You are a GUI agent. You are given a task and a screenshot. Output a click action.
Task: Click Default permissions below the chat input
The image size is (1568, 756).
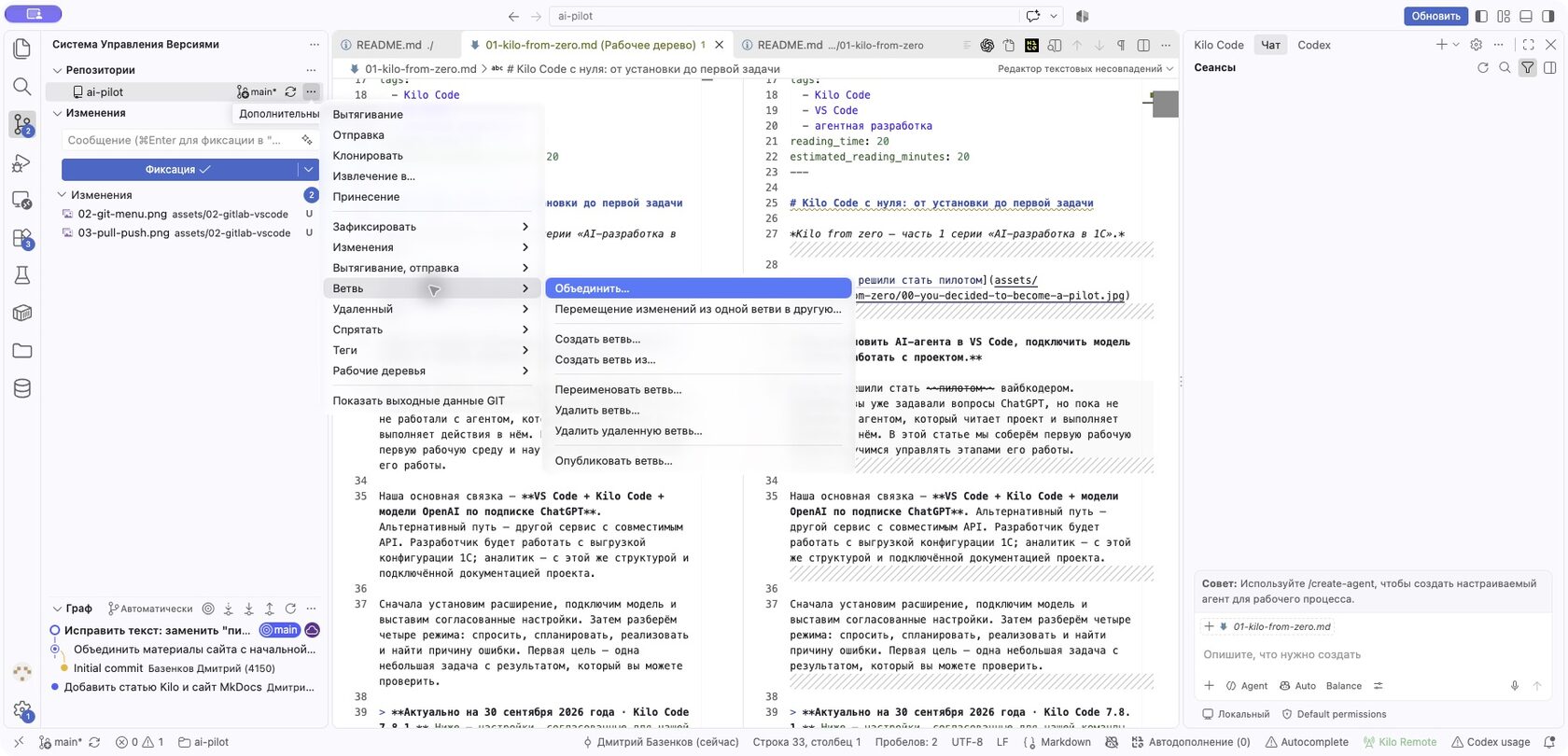pyautogui.click(x=1334, y=714)
